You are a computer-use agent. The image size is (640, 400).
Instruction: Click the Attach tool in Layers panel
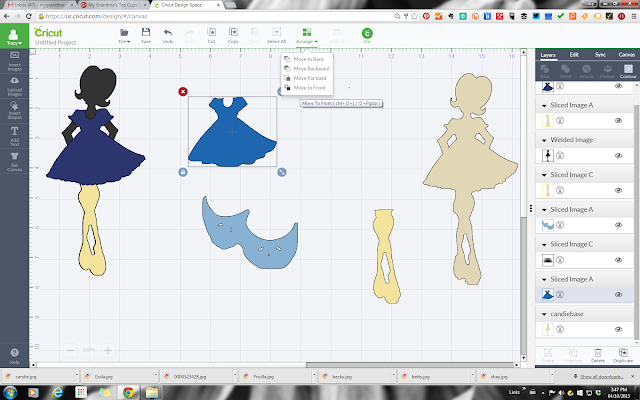[x=587, y=71]
